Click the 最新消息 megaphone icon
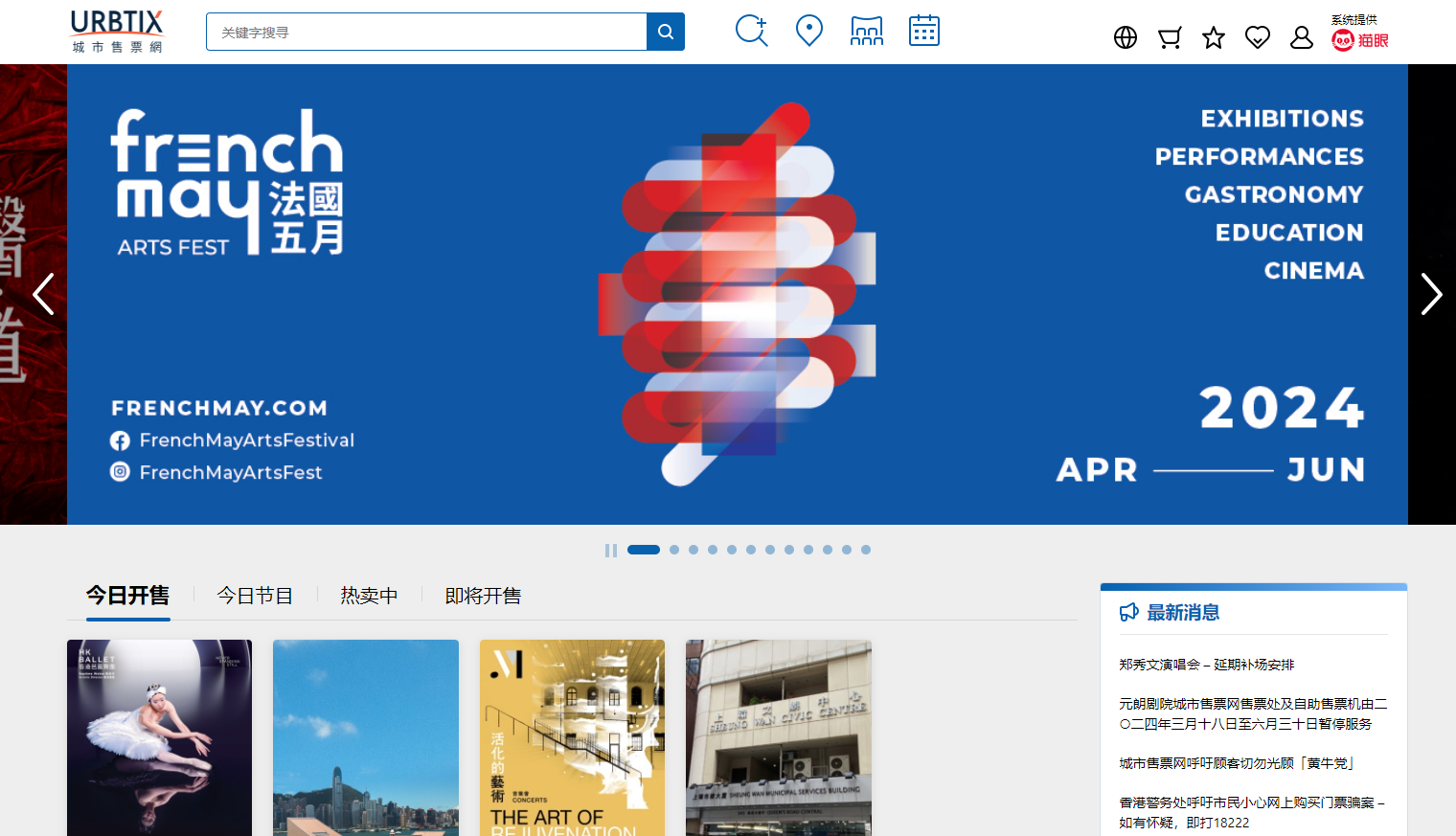The height and width of the screenshot is (836, 1456). 1129,612
